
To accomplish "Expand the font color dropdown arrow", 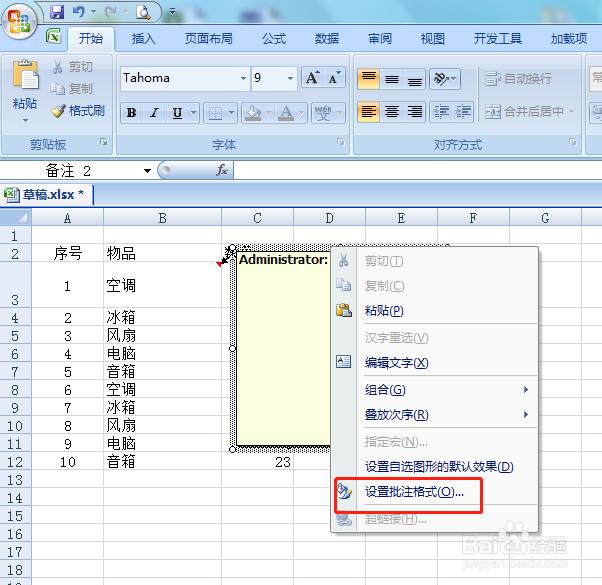I will tap(301, 112).
